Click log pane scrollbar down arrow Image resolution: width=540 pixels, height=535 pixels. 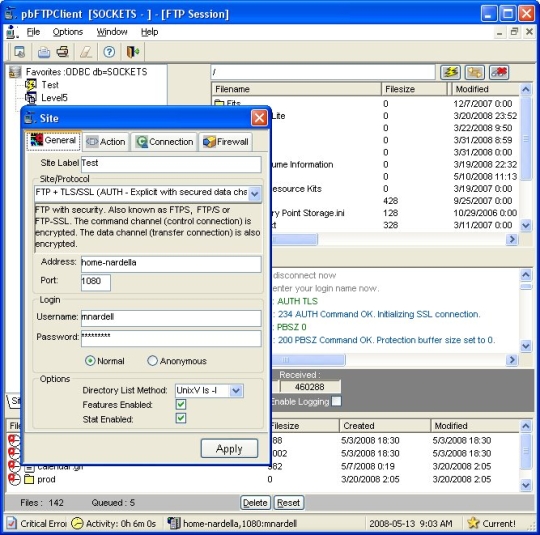pyautogui.click(x=526, y=345)
